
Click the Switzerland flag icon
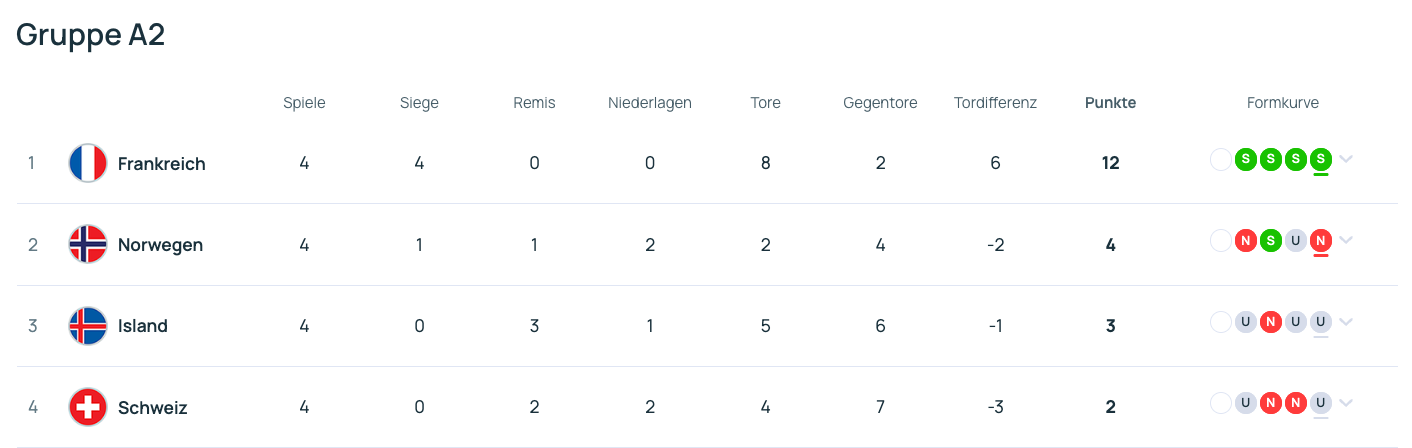point(88,407)
